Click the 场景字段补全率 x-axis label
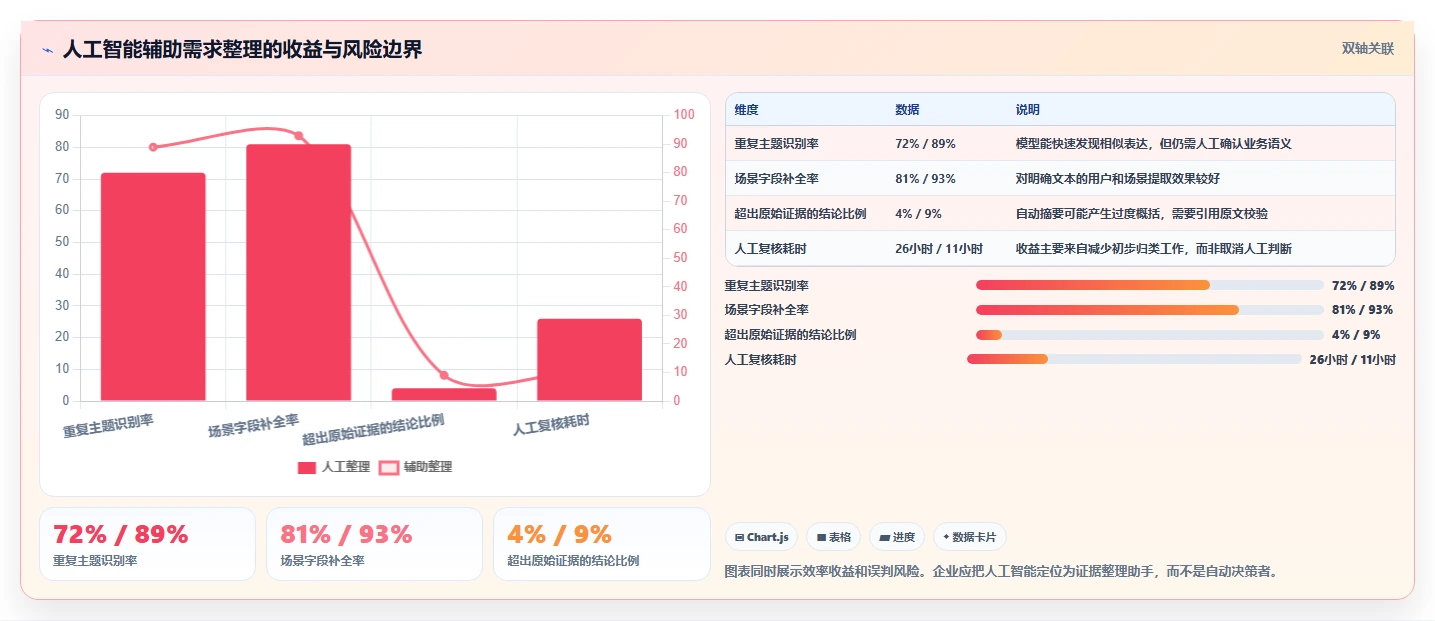 click(x=253, y=426)
